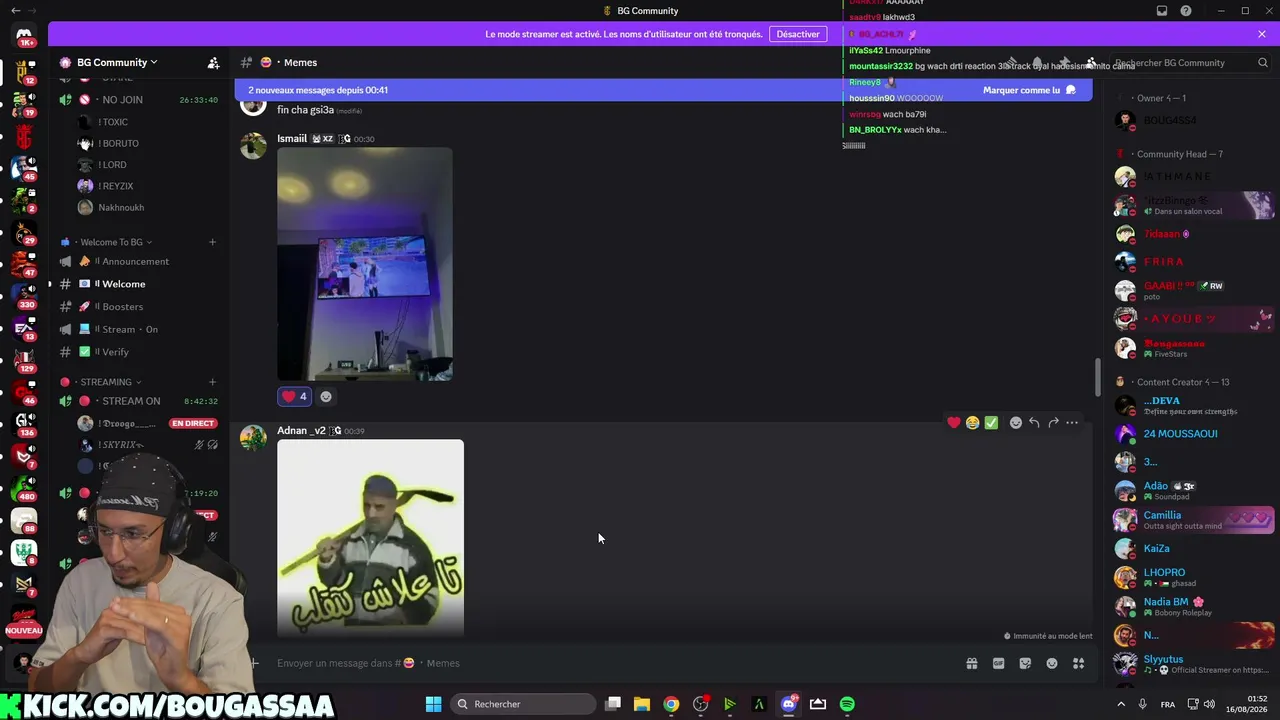Viewport: 1280px width, 720px height.
Task: Open member 24 MOUSSAOUI in members list
Action: 1194,434
